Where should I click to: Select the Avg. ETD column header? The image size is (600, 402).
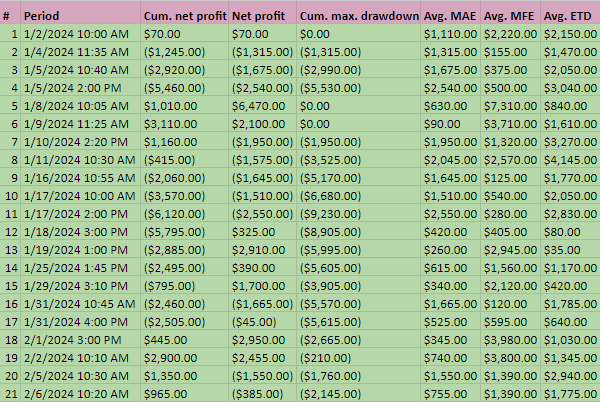570,15
